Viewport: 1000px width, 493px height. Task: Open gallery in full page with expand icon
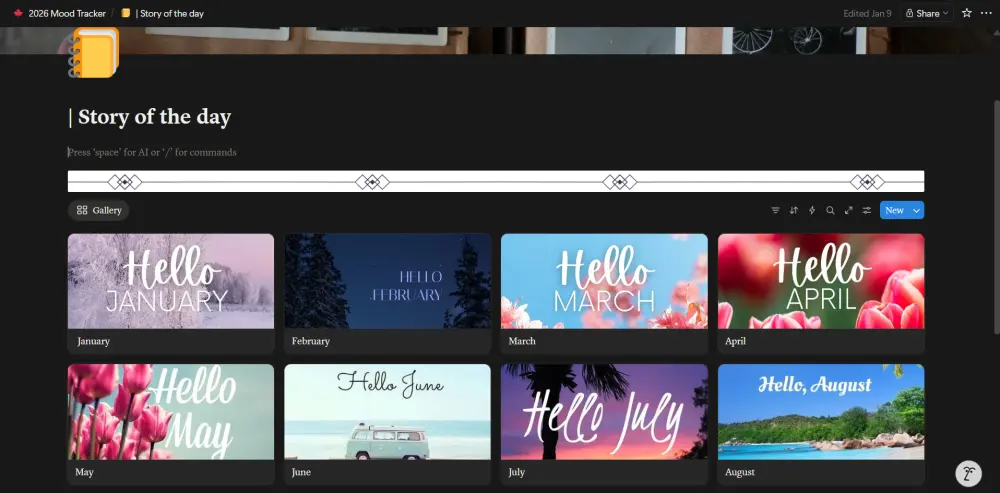tap(849, 210)
